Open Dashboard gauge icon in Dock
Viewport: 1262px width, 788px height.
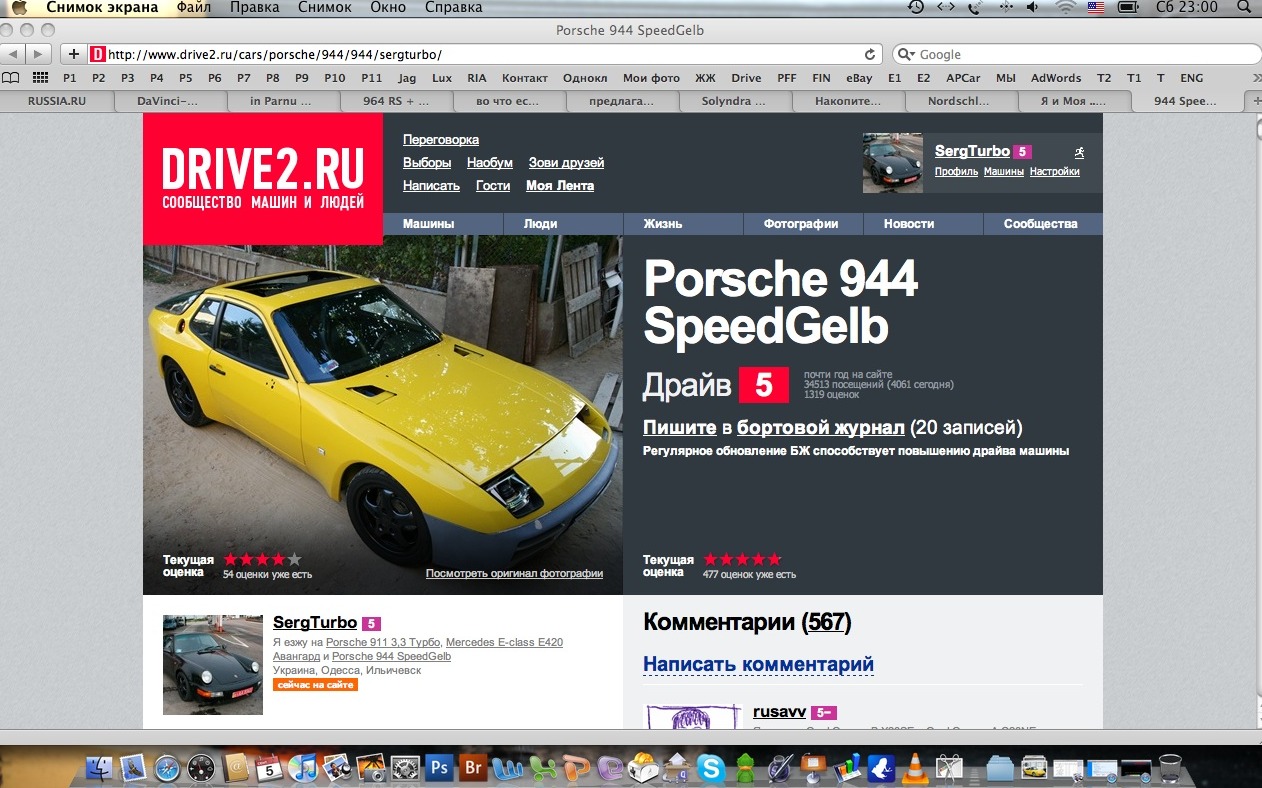200,768
